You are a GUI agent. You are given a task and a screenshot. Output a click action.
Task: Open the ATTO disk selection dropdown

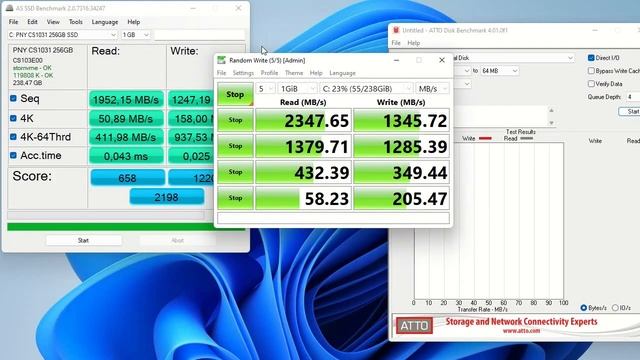[x=513, y=58]
